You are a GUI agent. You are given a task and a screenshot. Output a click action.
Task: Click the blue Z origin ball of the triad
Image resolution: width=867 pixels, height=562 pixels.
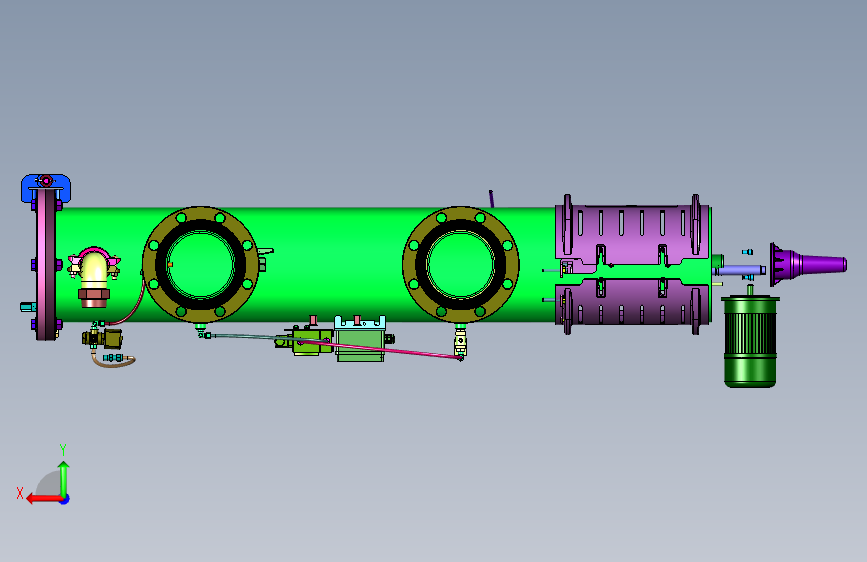pyautogui.click(x=65, y=499)
